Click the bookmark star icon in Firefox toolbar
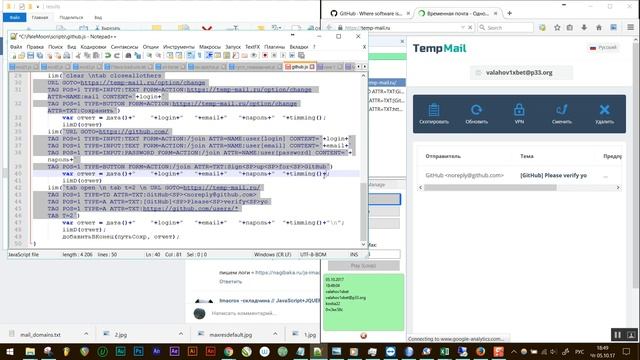This screenshot has width=640, height=360. pyautogui.click(x=557, y=27)
